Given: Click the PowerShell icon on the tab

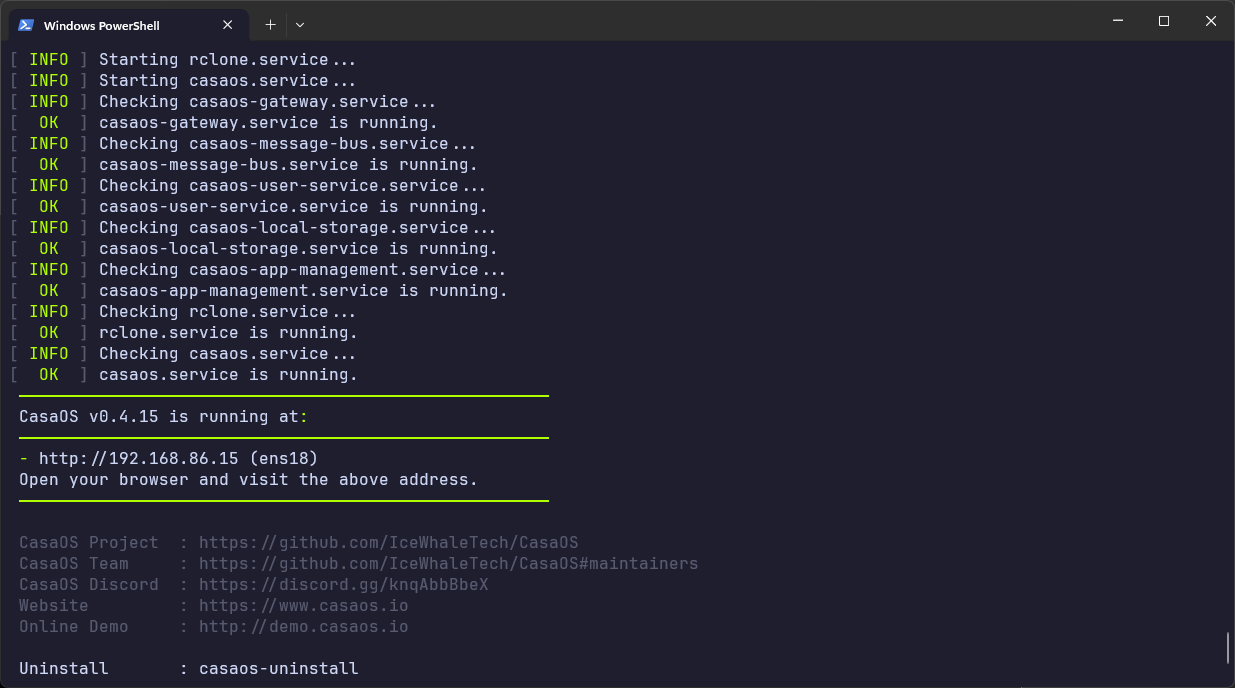Looking at the screenshot, I should (x=26, y=25).
